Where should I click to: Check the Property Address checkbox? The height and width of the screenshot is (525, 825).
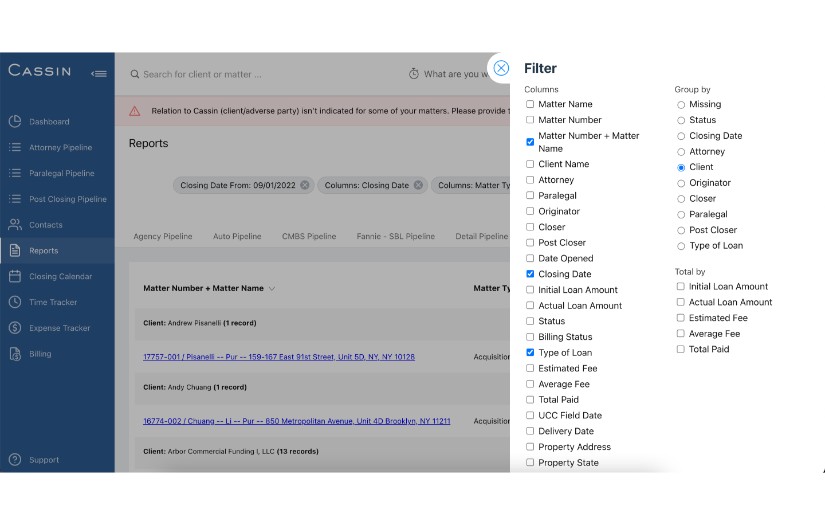point(530,447)
